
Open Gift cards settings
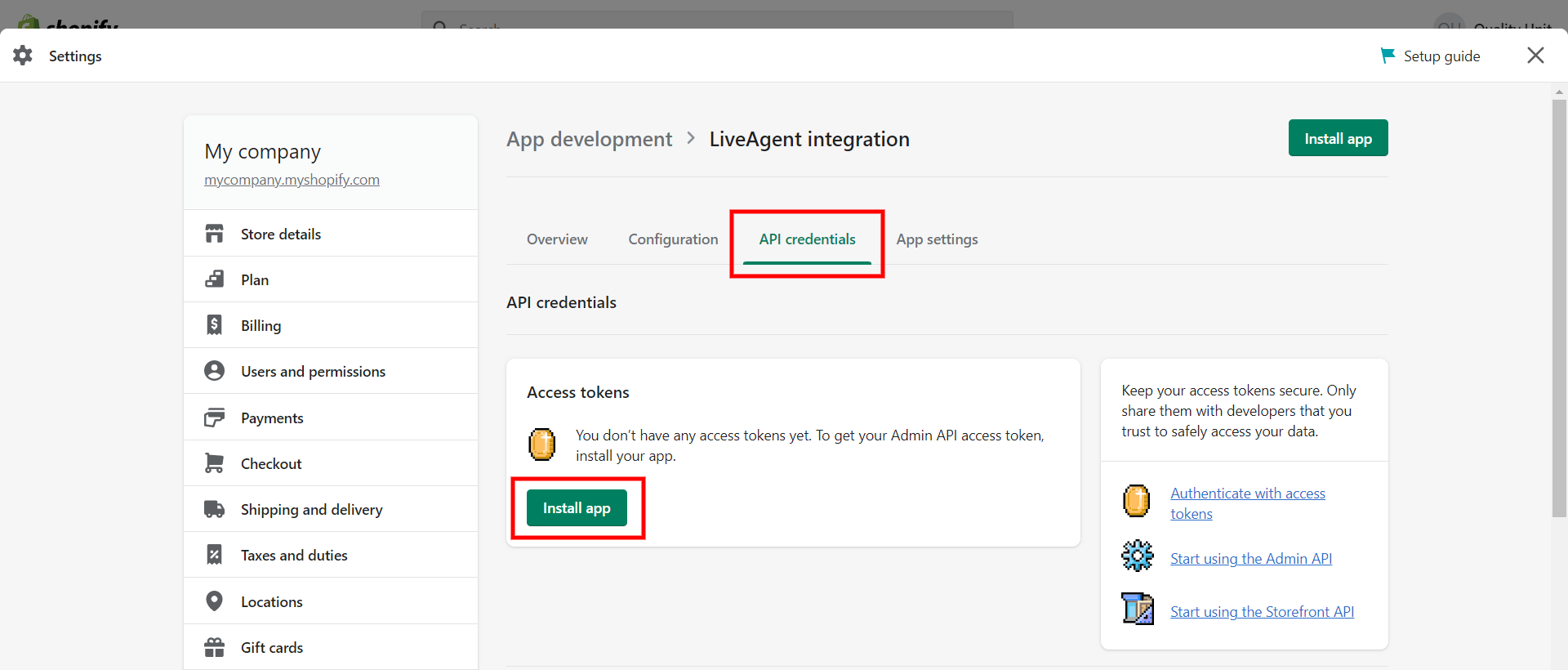pos(331,647)
